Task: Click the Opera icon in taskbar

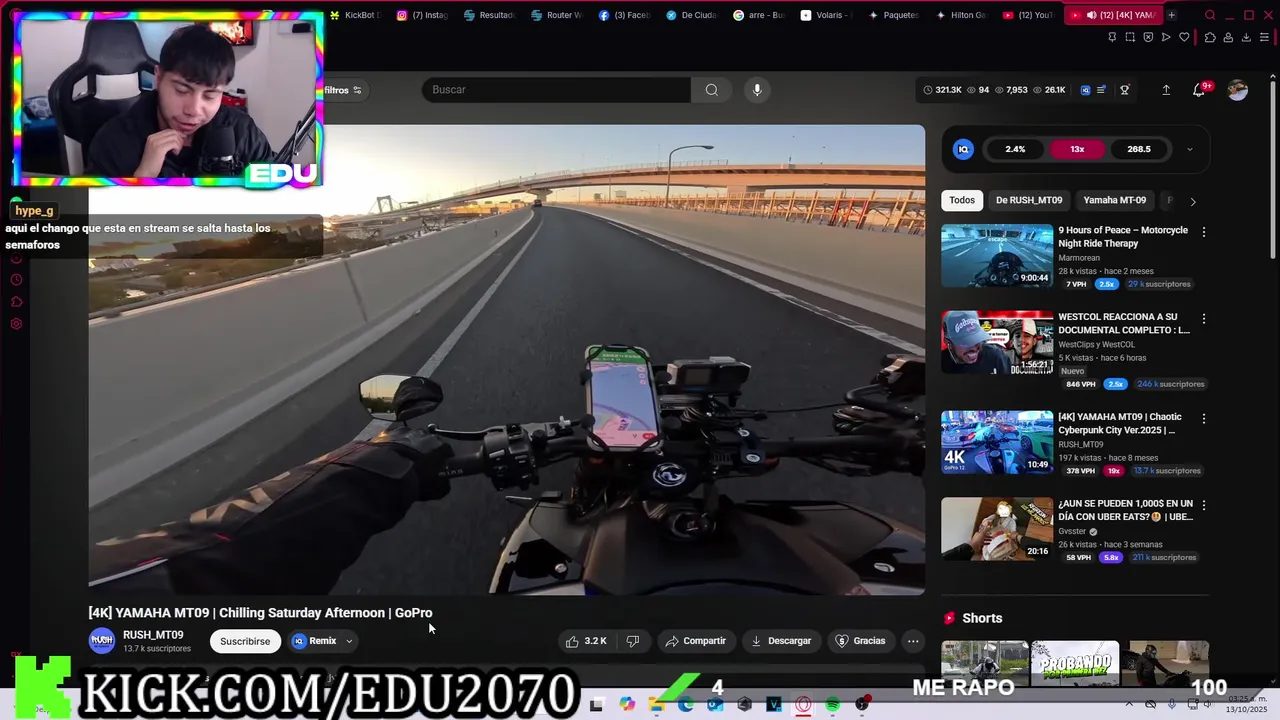Action: 803,705
